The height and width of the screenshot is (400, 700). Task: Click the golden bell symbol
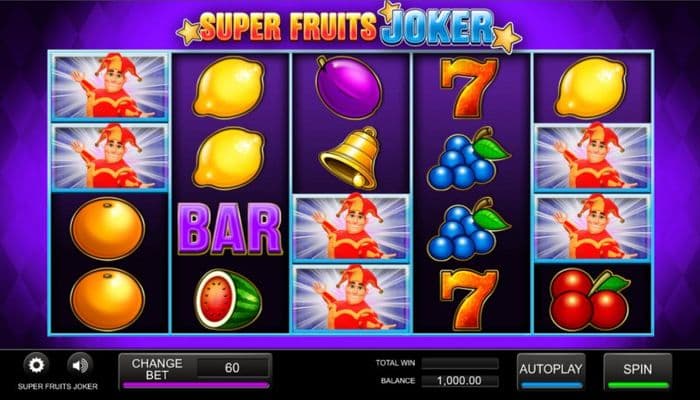350,158
